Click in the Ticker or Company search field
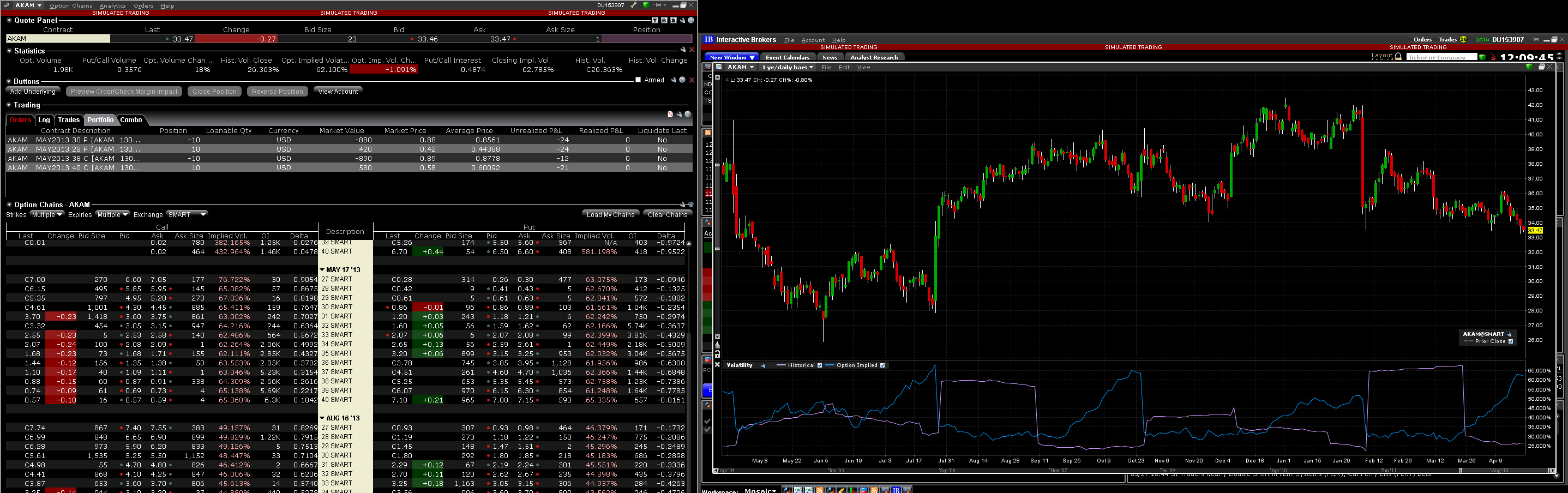Screen dimensions: 1568x493 point(1441,57)
